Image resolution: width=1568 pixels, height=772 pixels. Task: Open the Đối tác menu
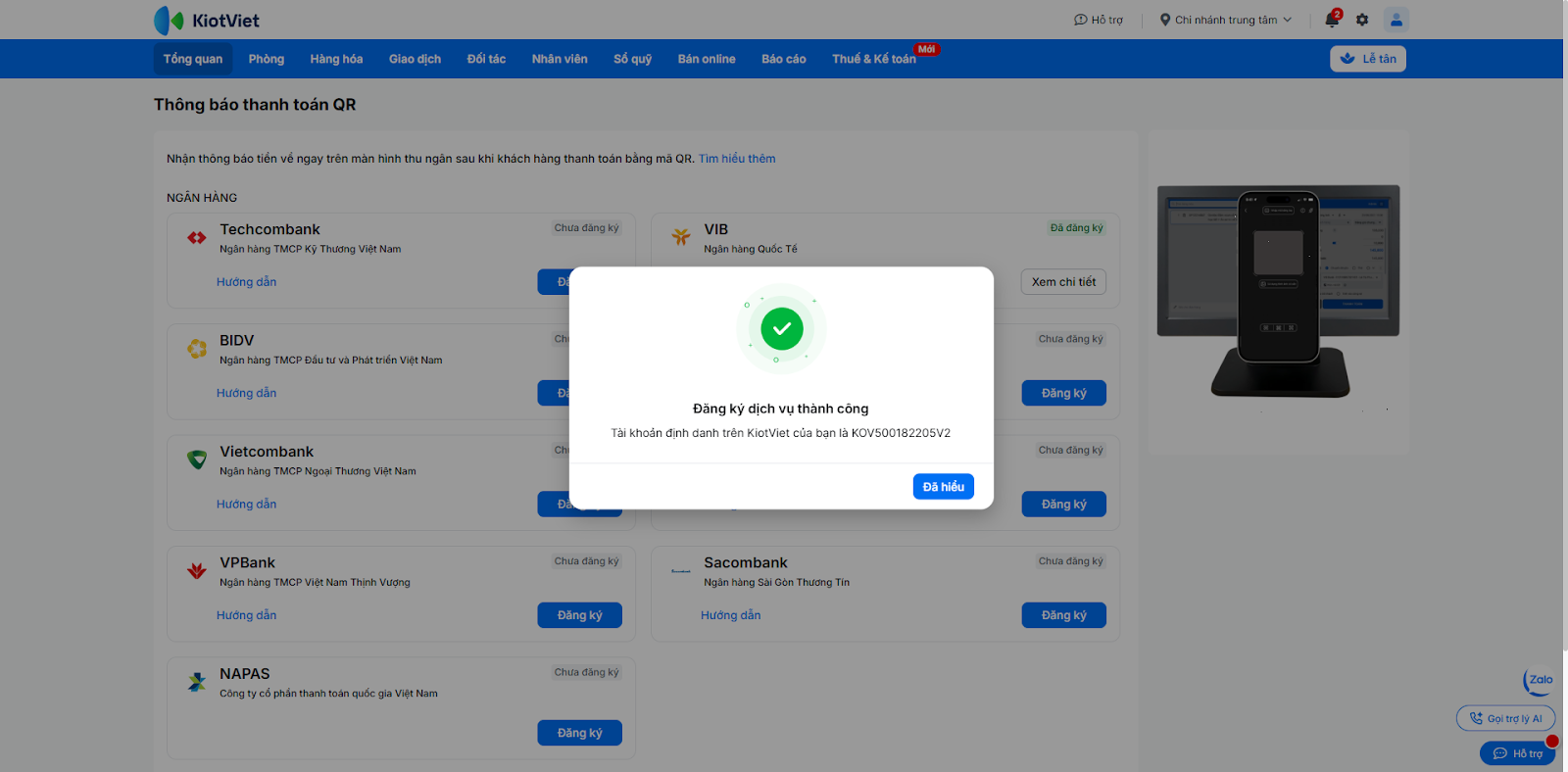tap(486, 59)
